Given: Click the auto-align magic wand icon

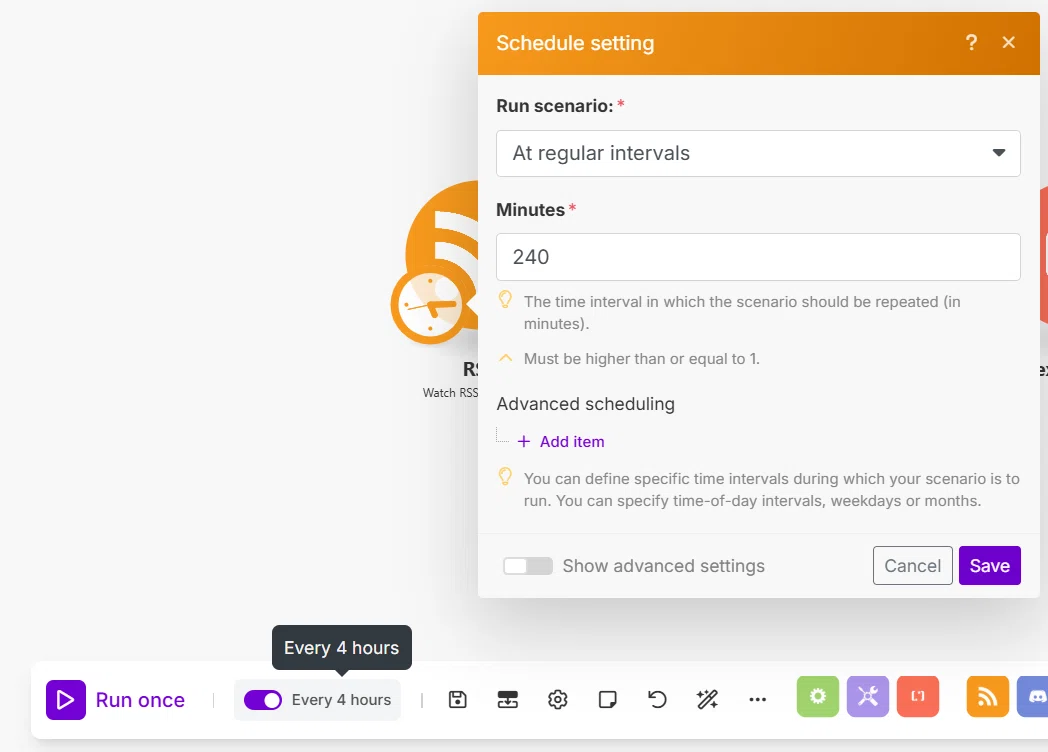Looking at the screenshot, I should (707, 700).
